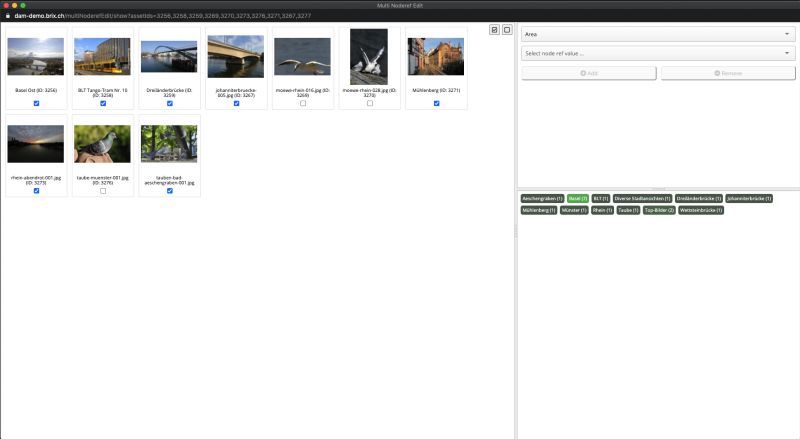
Task: Click the moewe-rhein-016.jpg seagull thumbnail
Action: pos(302,56)
